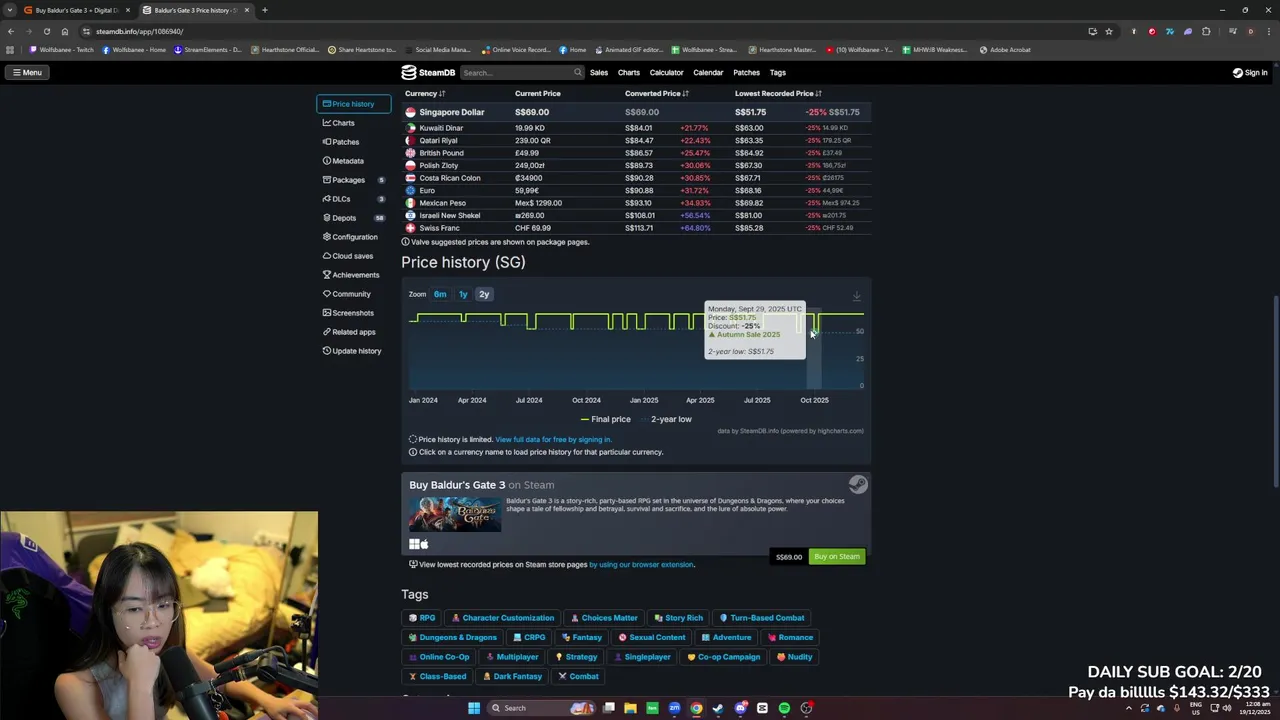The image size is (1280, 720).
Task: Open the RPG tag
Action: coord(422,618)
